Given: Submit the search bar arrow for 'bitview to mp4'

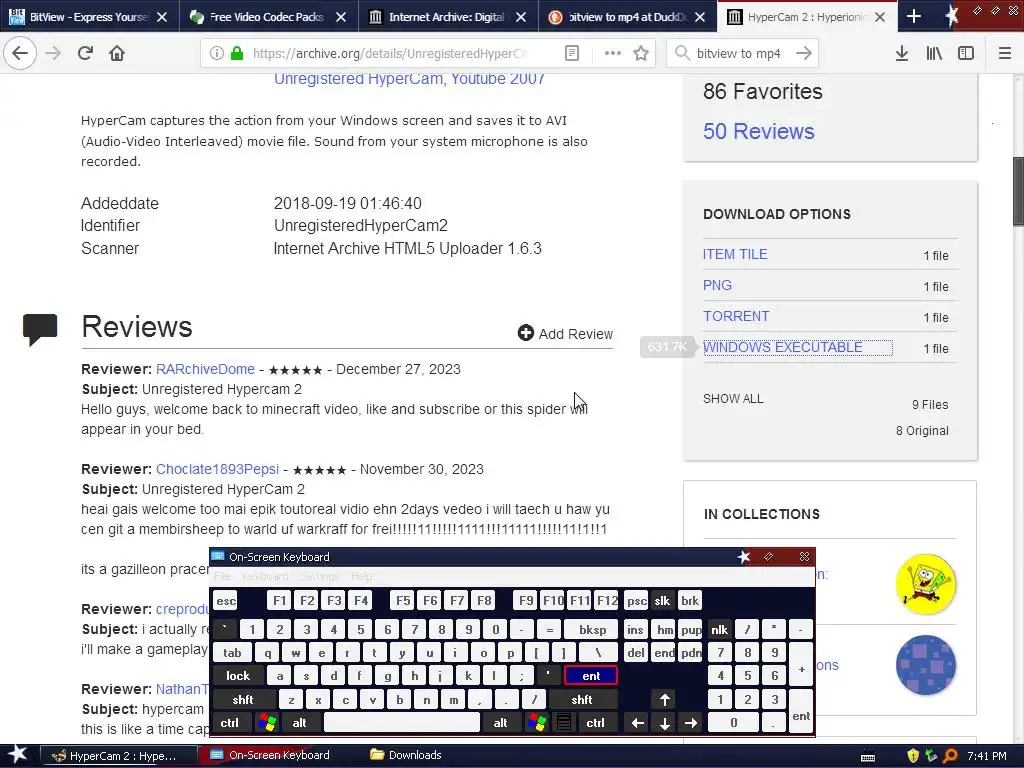Looking at the screenshot, I should (x=804, y=53).
